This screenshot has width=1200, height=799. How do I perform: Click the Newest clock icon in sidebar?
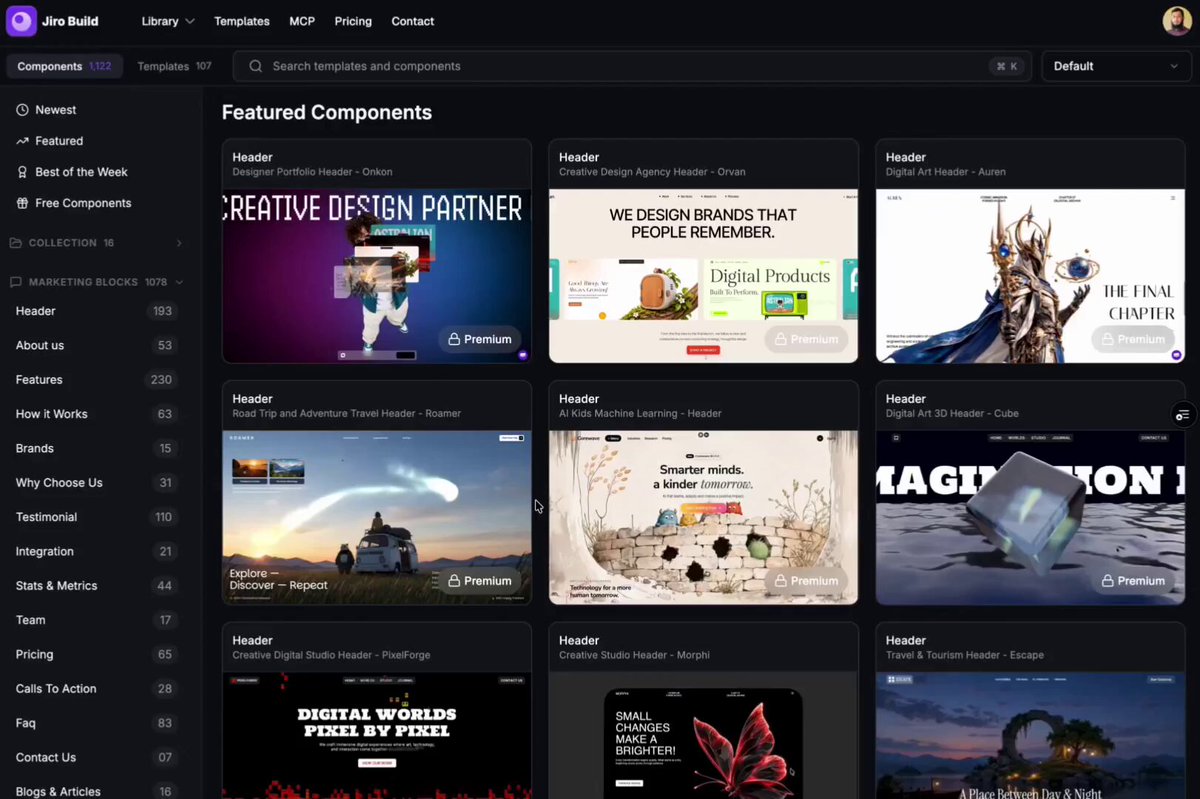click(22, 110)
